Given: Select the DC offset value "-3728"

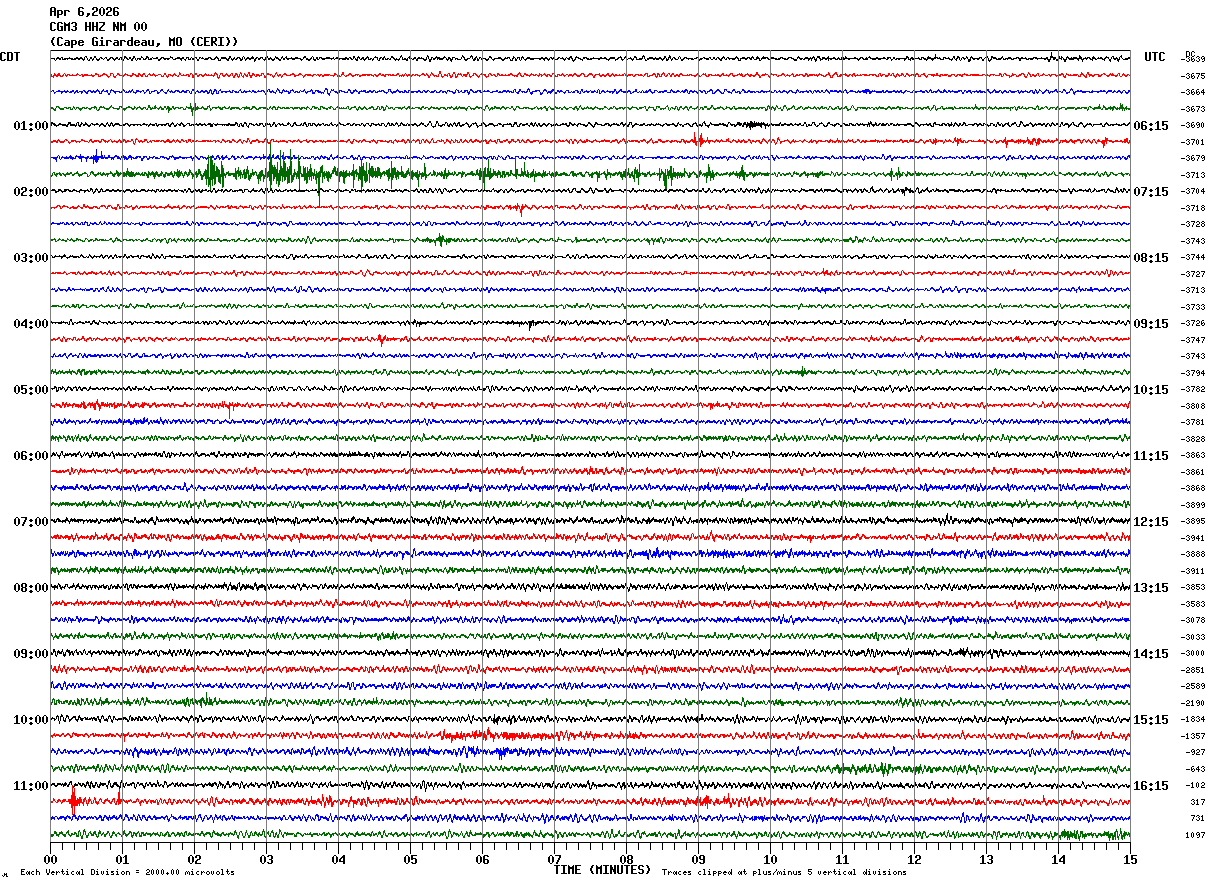Looking at the screenshot, I should pos(1193,224).
